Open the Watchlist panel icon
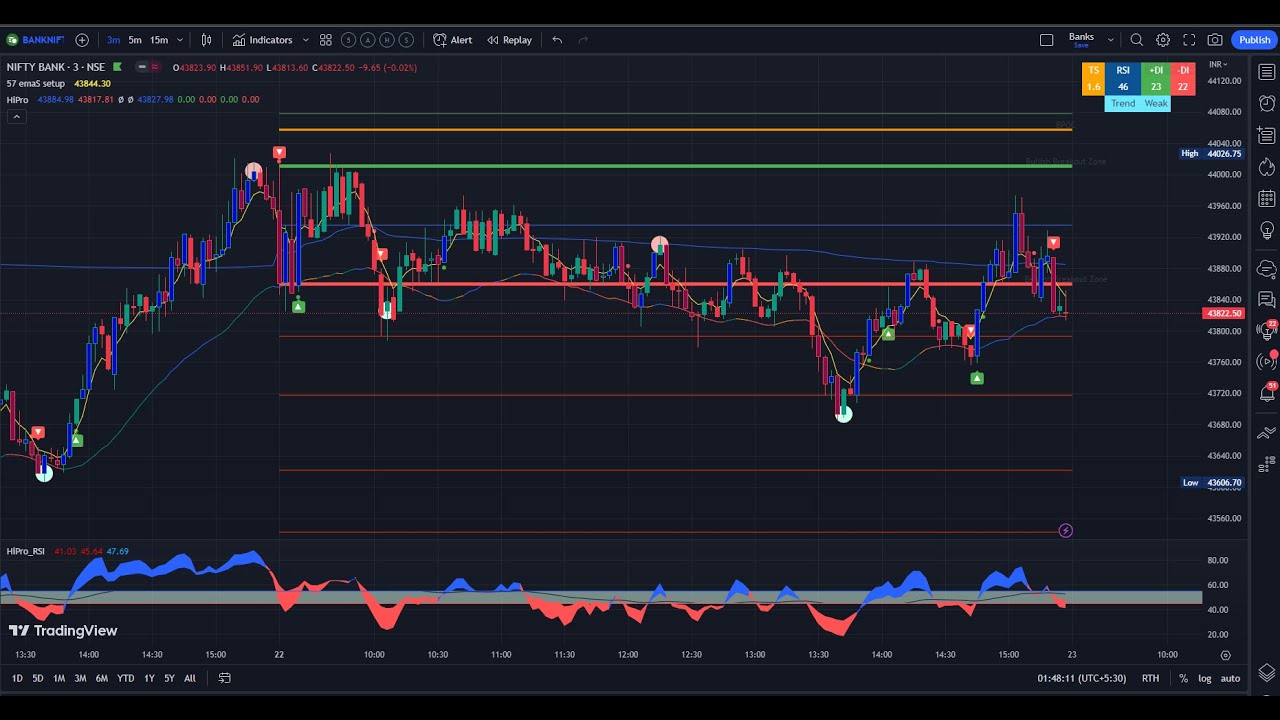The image size is (1280, 720). [x=1266, y=72]
